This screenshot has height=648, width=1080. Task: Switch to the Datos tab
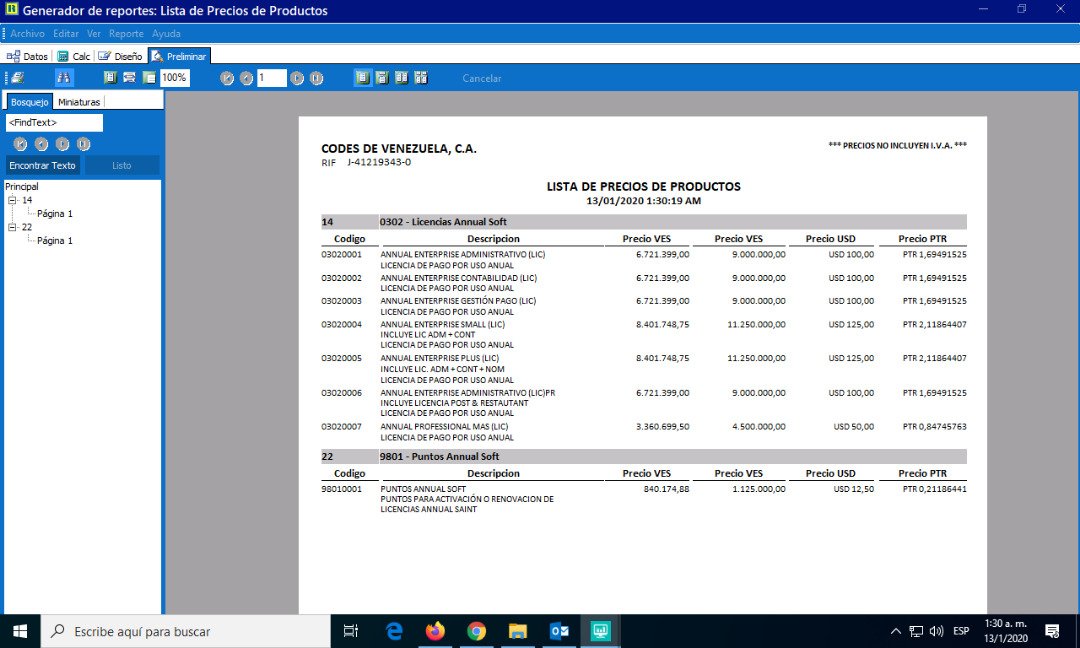(28, 56)
